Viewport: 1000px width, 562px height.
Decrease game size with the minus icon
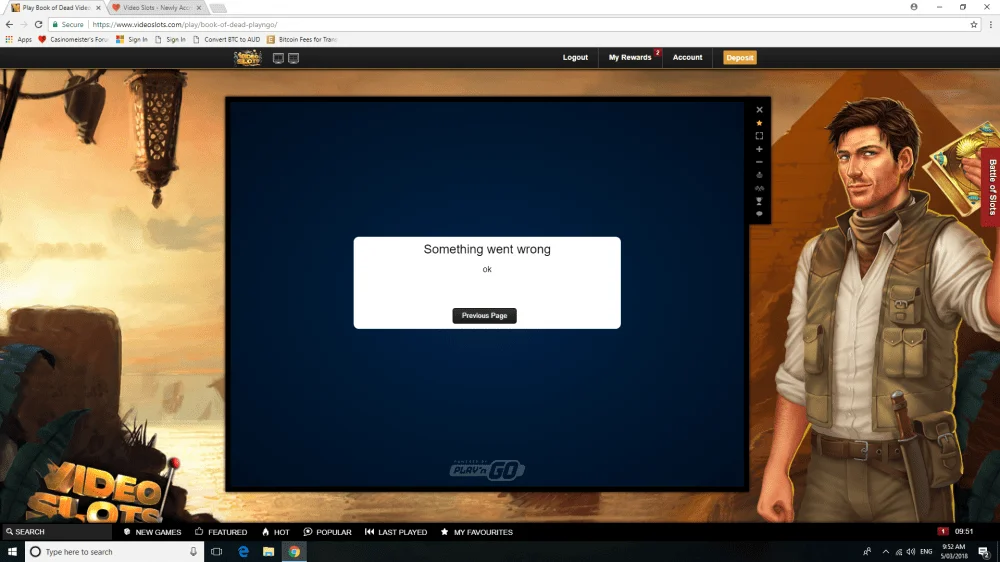coord(759,162)
